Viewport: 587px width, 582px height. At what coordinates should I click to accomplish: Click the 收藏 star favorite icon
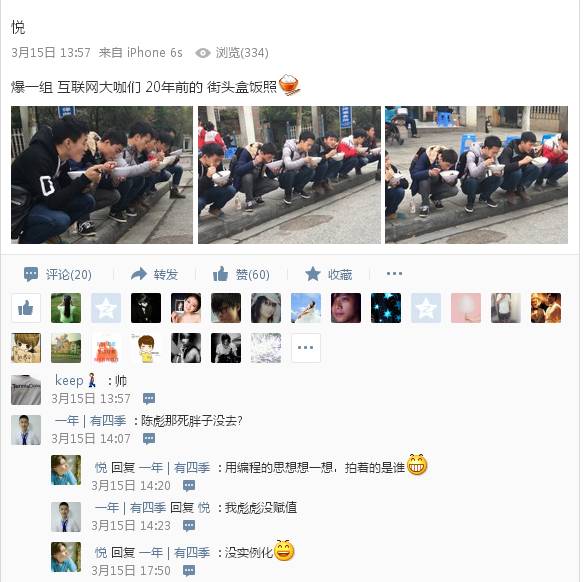coord(313,274)
